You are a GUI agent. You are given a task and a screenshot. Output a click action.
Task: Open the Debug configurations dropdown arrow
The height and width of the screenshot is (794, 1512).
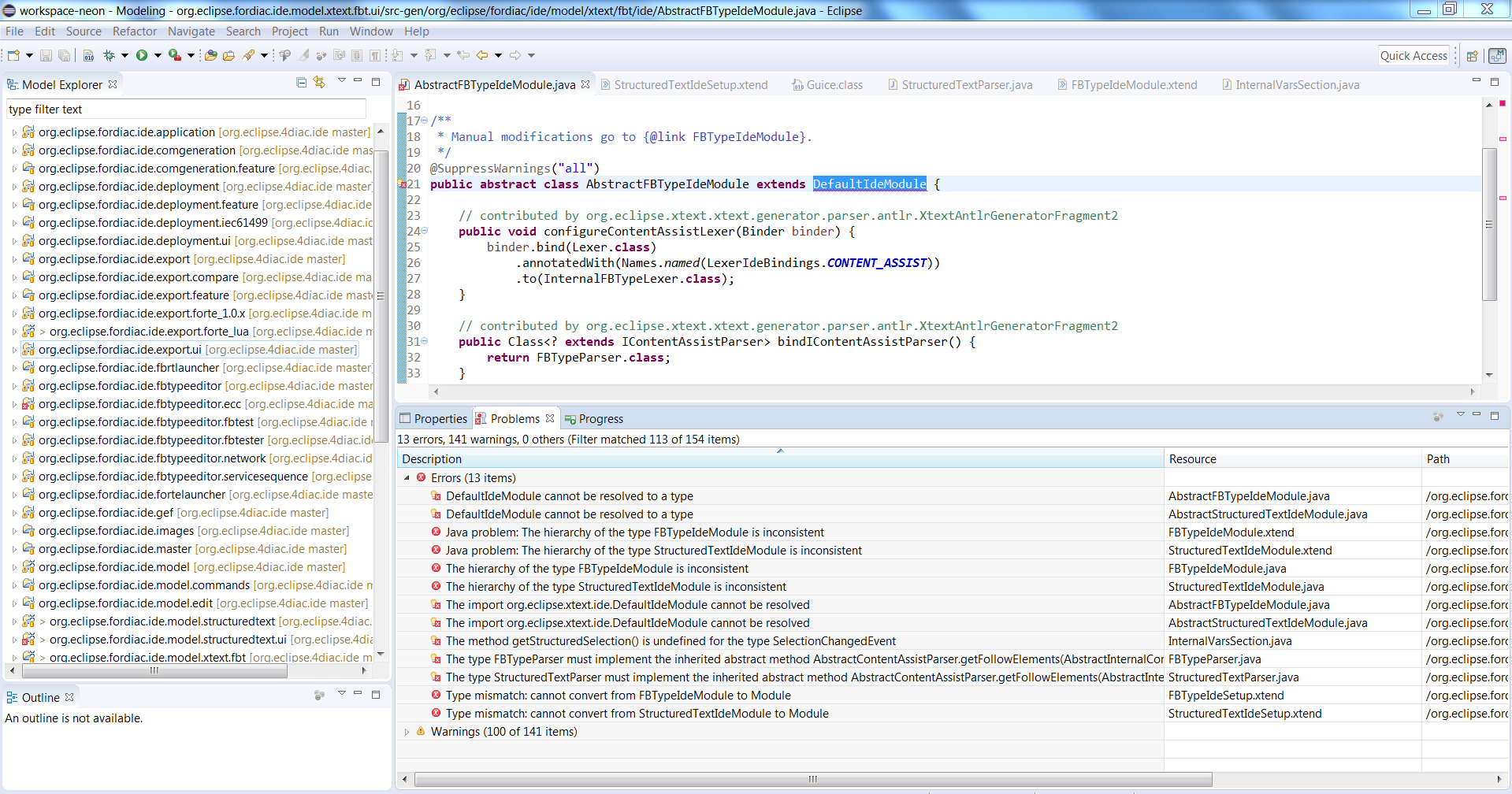124,55
